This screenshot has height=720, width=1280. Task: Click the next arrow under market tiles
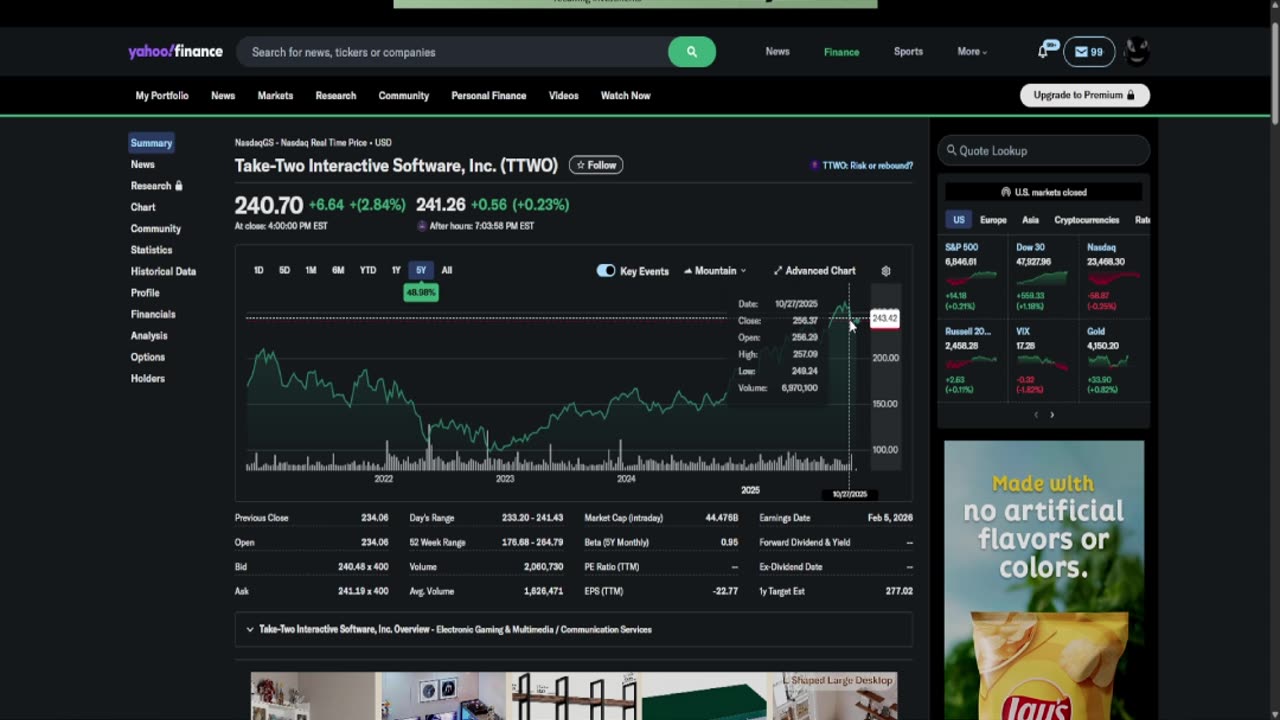(x=1052, y=415)
